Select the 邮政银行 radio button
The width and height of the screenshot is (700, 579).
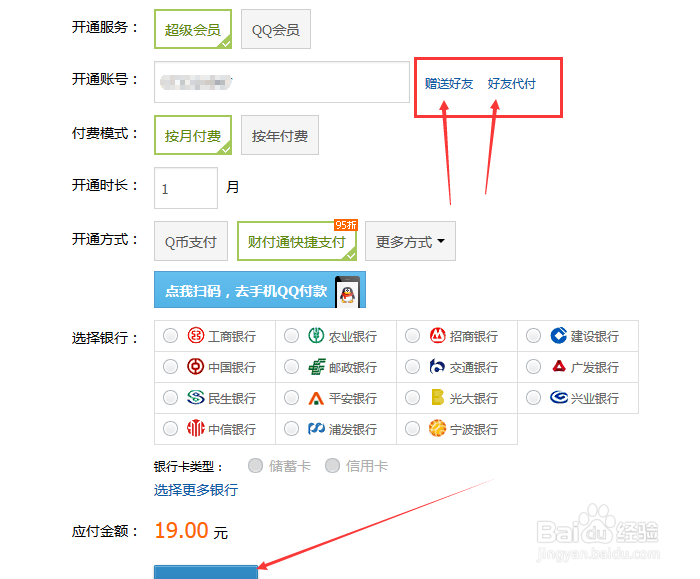(x=292, y=367)
